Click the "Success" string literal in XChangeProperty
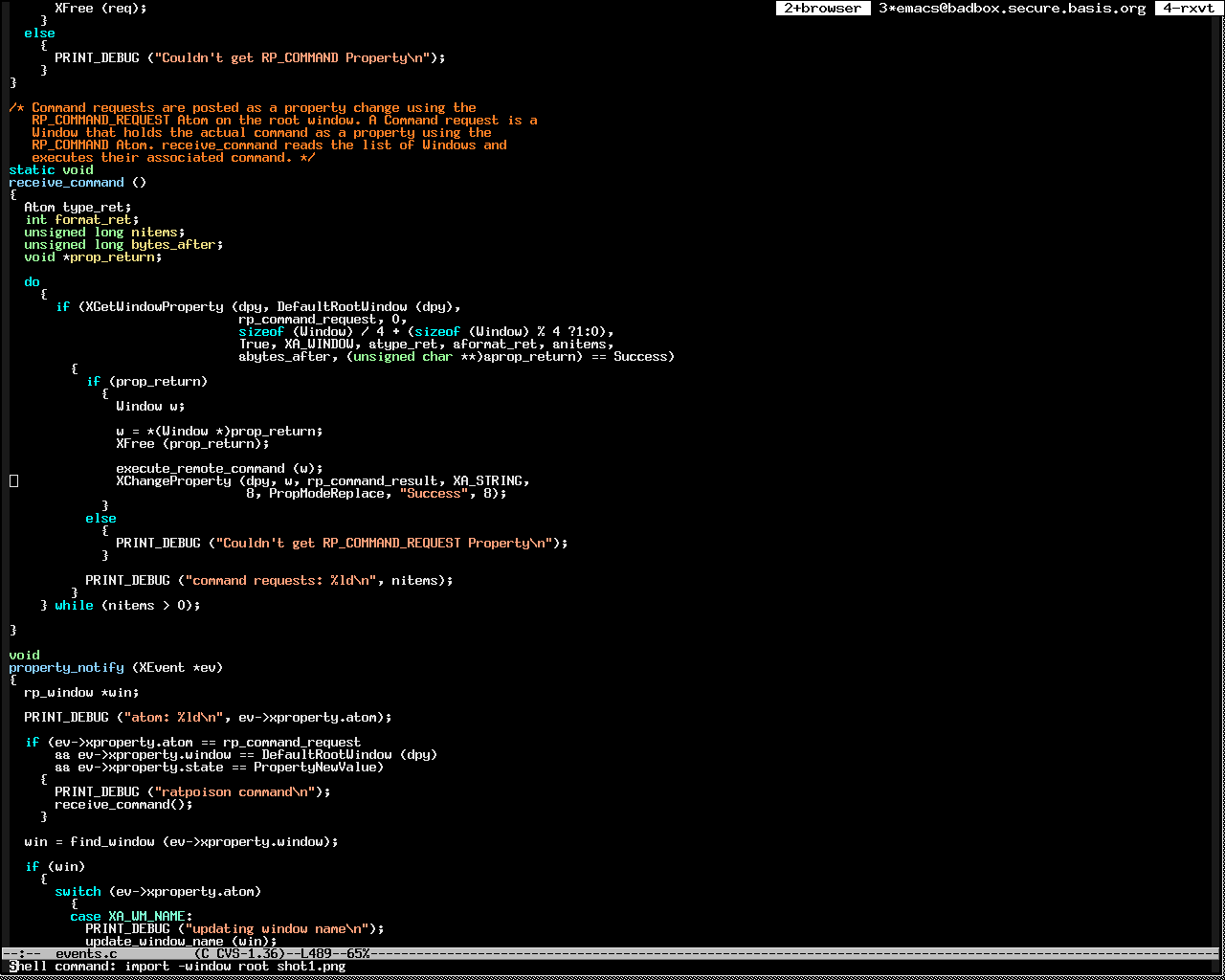 (434, 493)
